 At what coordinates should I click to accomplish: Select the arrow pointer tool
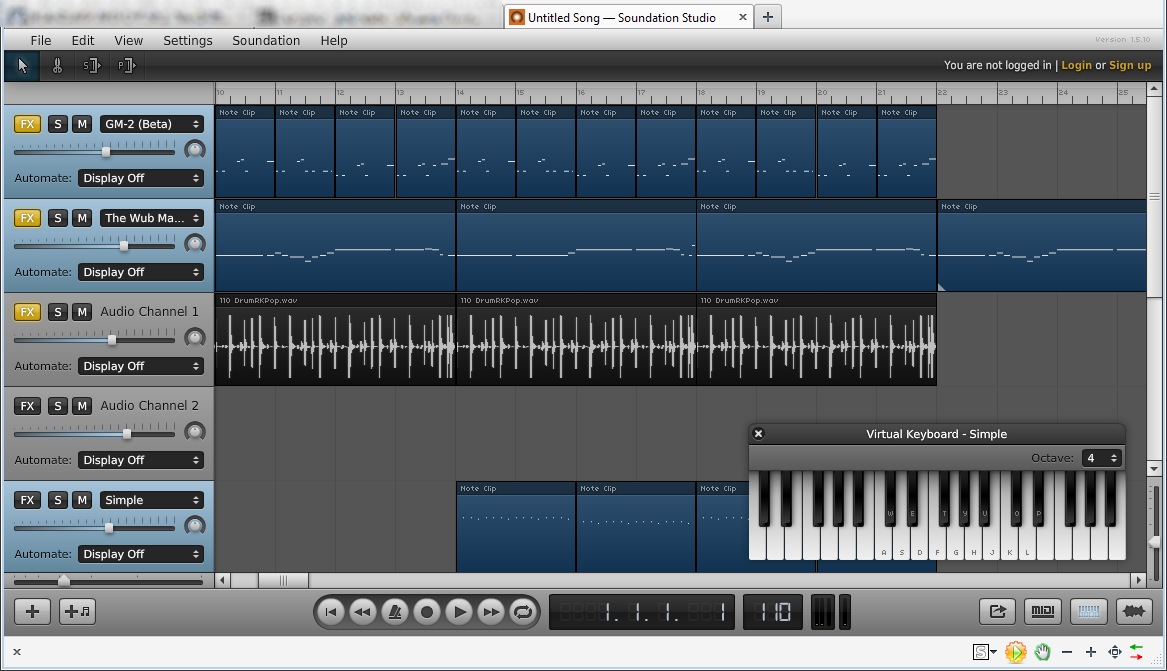point(22,66)
